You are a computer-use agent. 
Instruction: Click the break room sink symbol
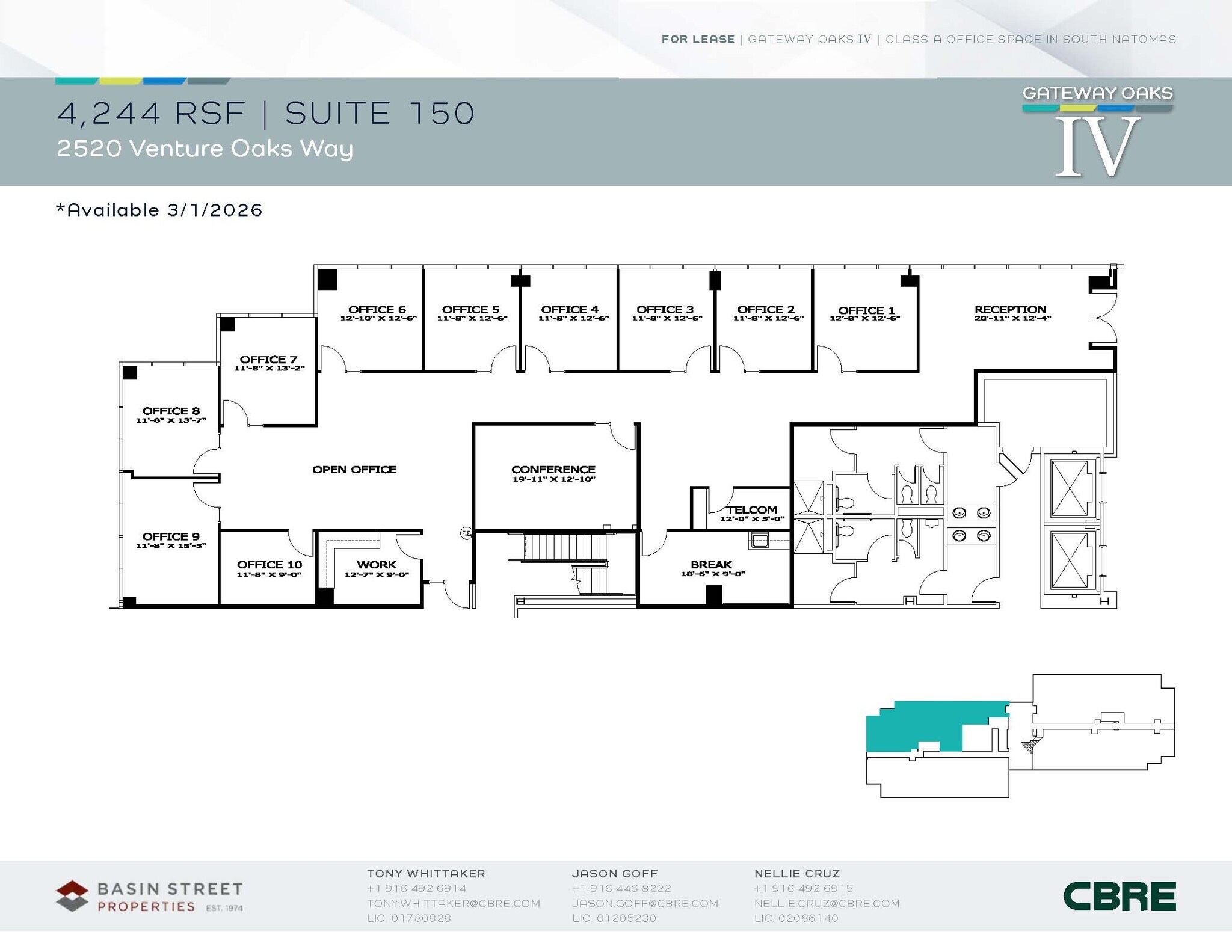(760, 541)
